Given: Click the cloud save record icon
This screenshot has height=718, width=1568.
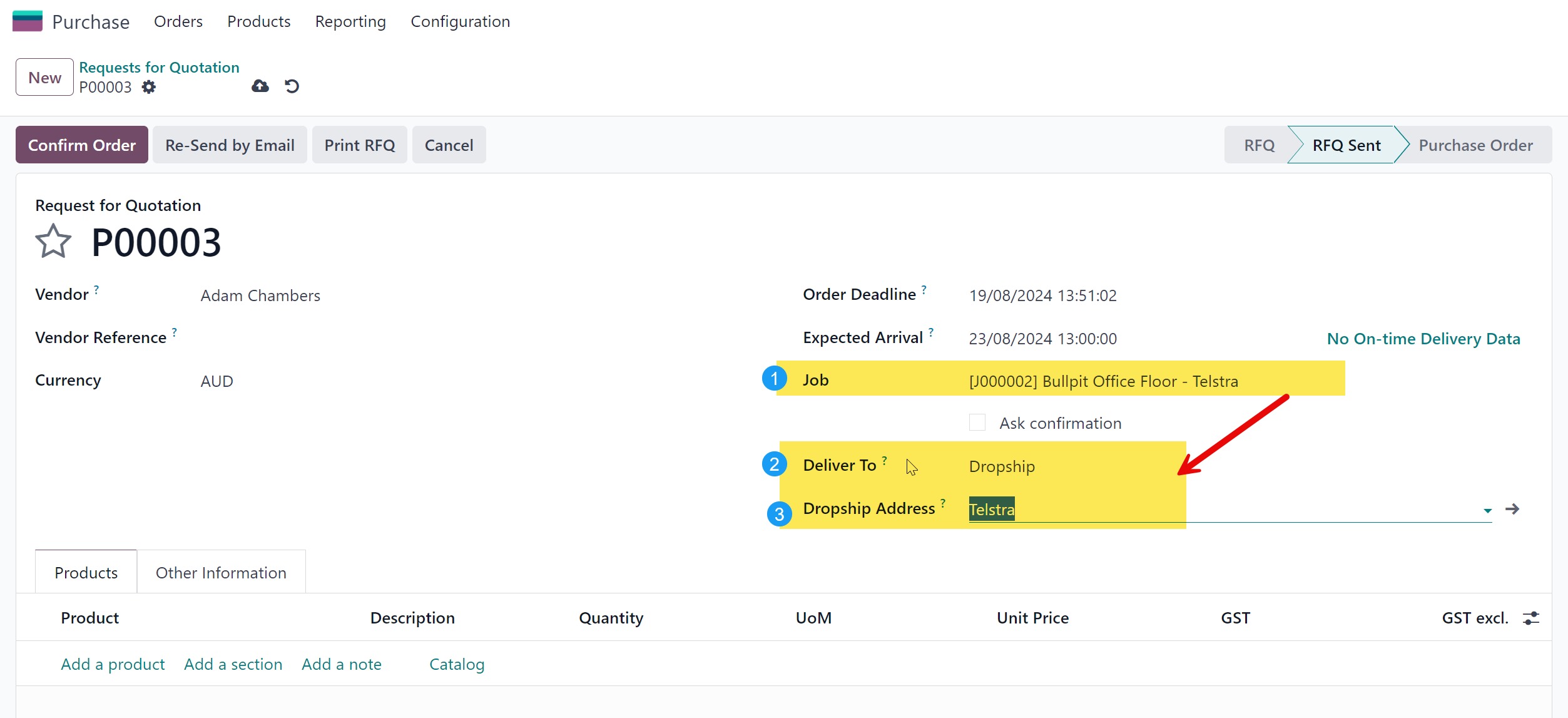Looking at the screenshot, I should [260, 86].
